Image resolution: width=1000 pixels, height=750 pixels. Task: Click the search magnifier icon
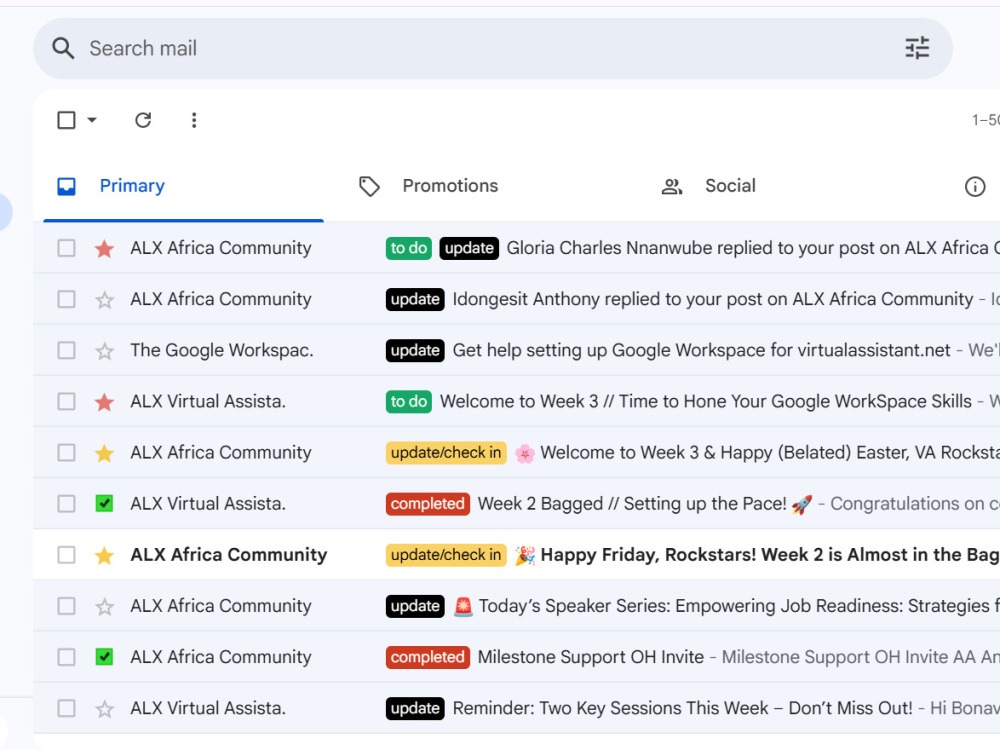point(62,48)
